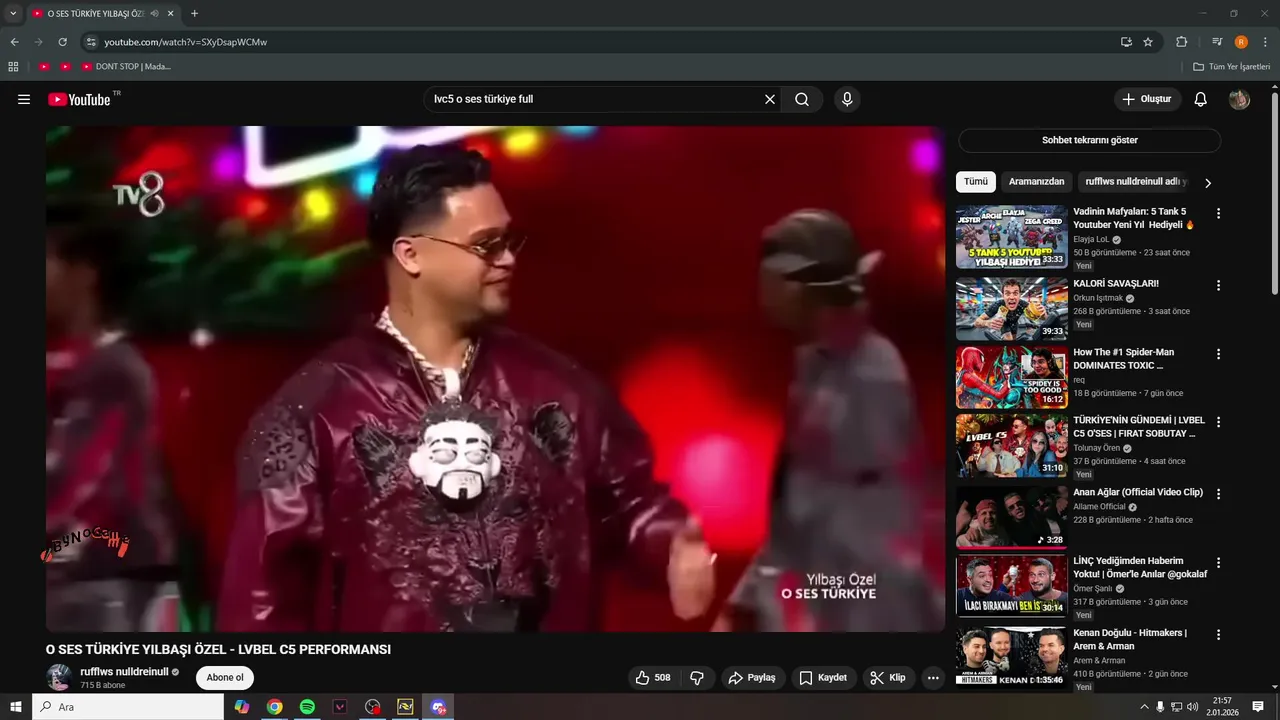Click the browser address bar URL
Image resolution: width=1280 pixels, height=720 pixels.
tap(185, 42)
